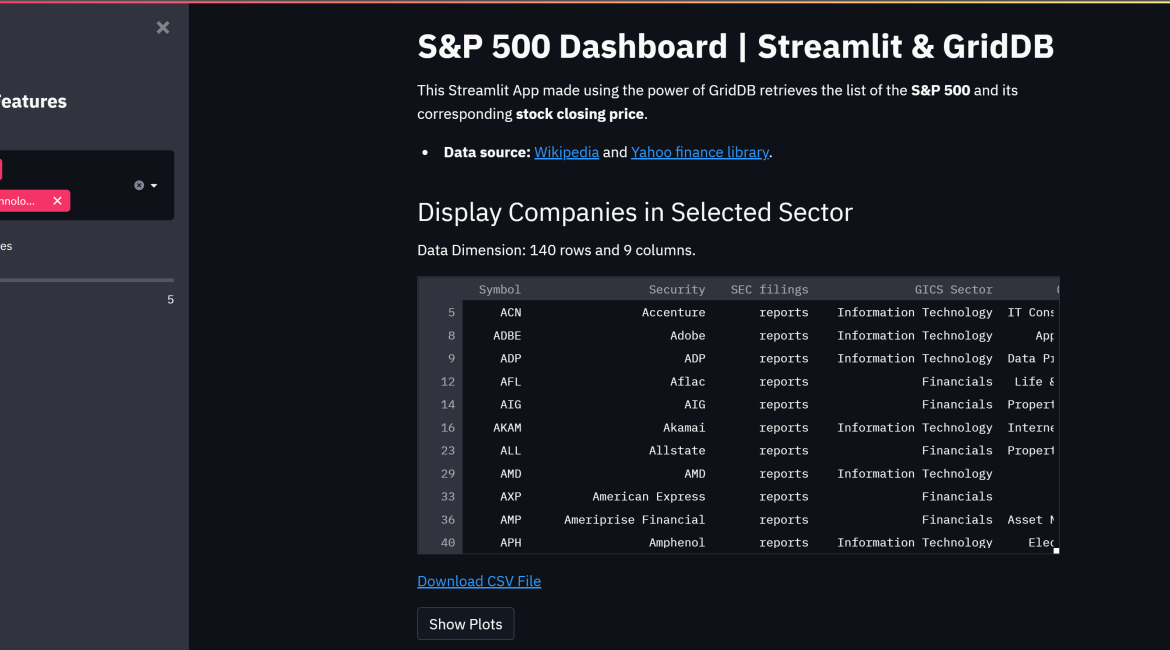Expand the sector multiselect dropdown arrow
Screen dimensions: 1170x650
(154, 185)
